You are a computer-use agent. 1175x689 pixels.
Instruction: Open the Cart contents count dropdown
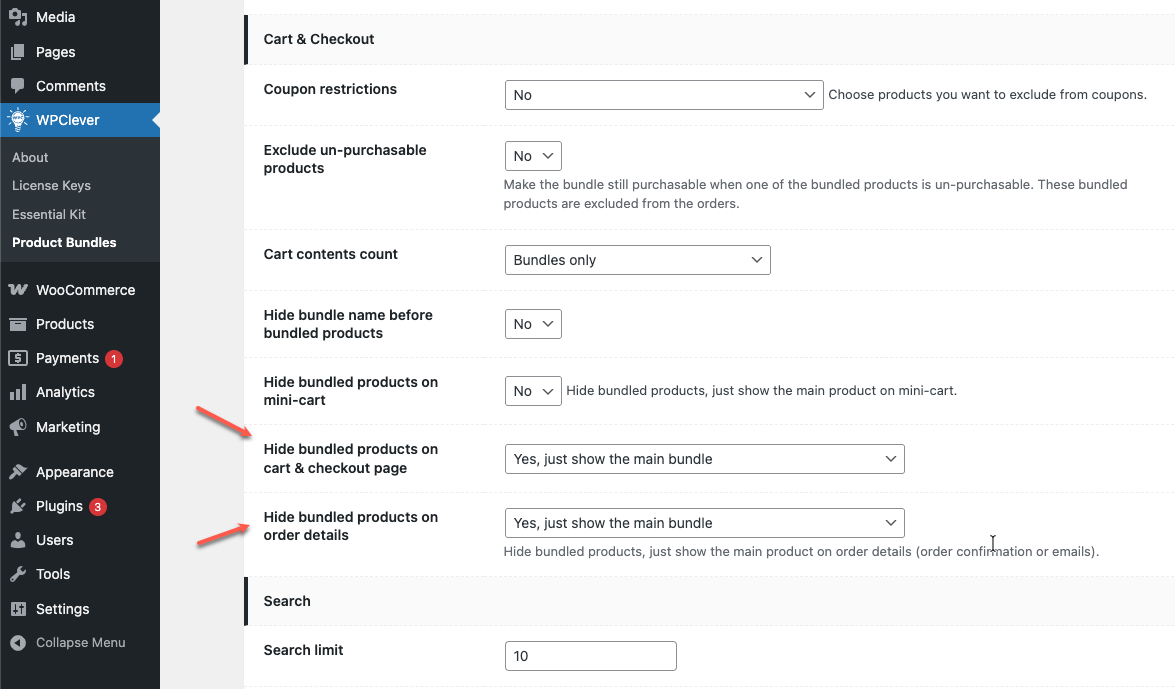pyautogui.click(x=637, y=260)
